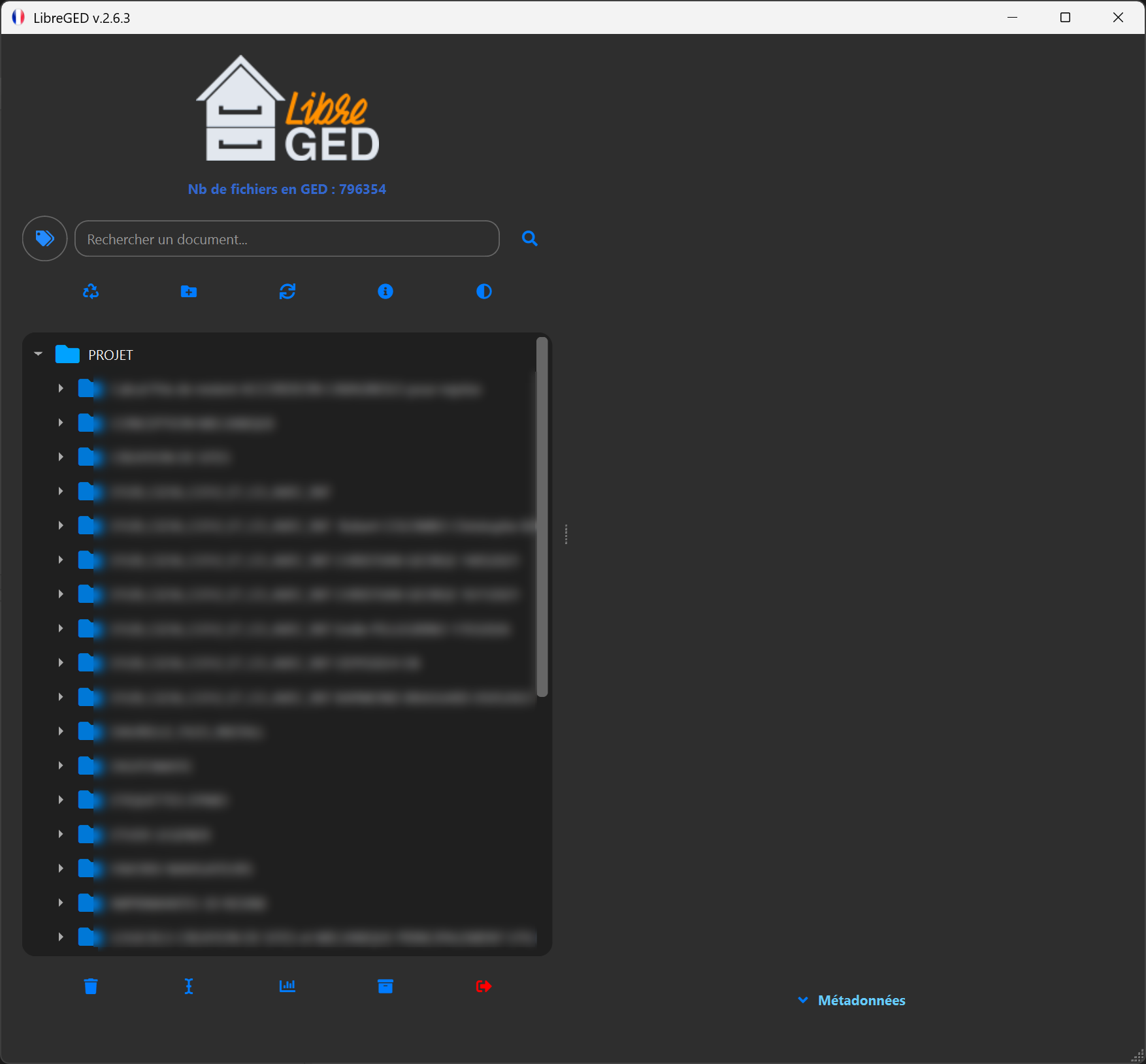Refresh the document tree
1146x1064 pixels.
pos(287,291)
